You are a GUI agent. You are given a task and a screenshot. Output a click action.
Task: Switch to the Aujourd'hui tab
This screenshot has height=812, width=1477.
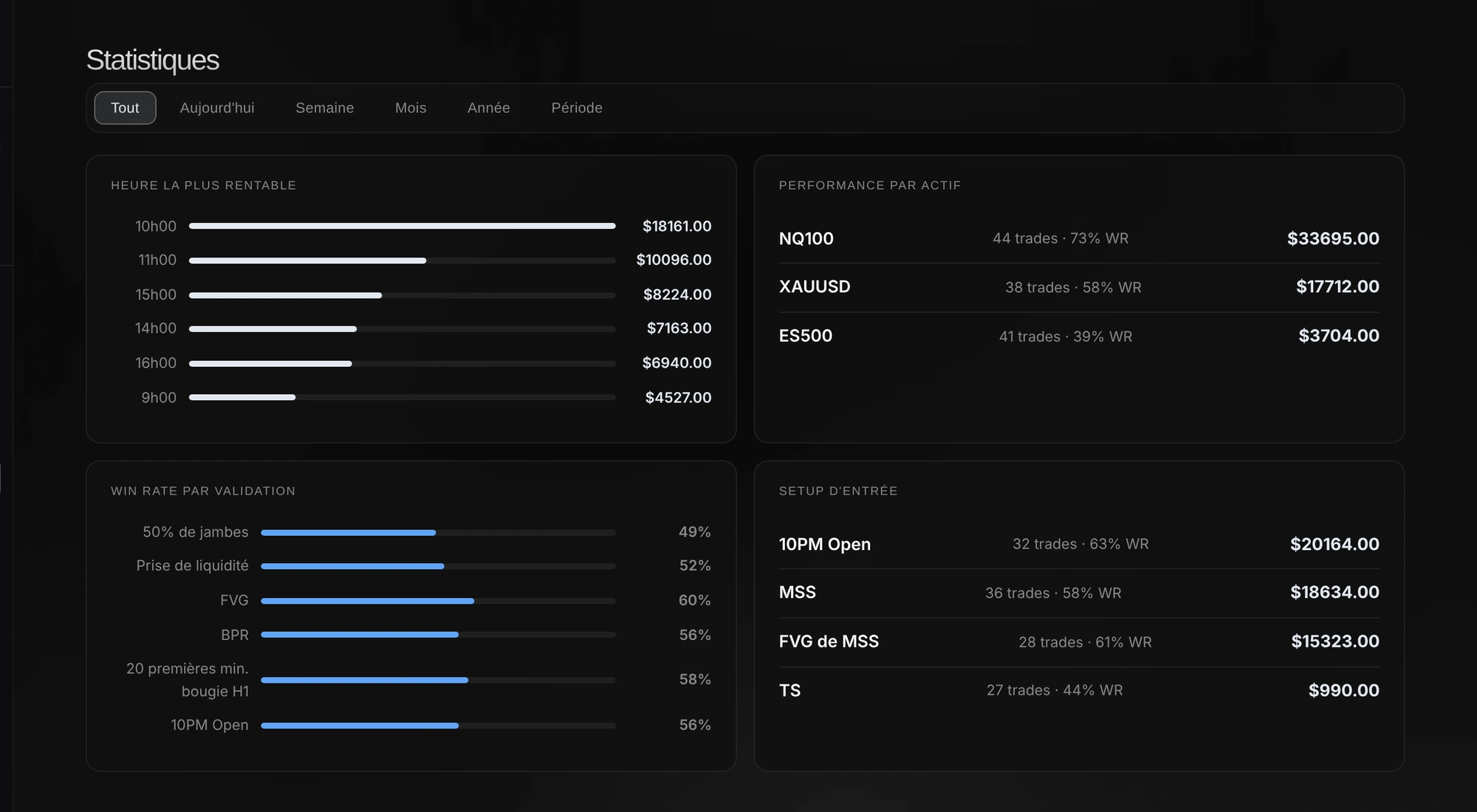click(x=217, y=108)
